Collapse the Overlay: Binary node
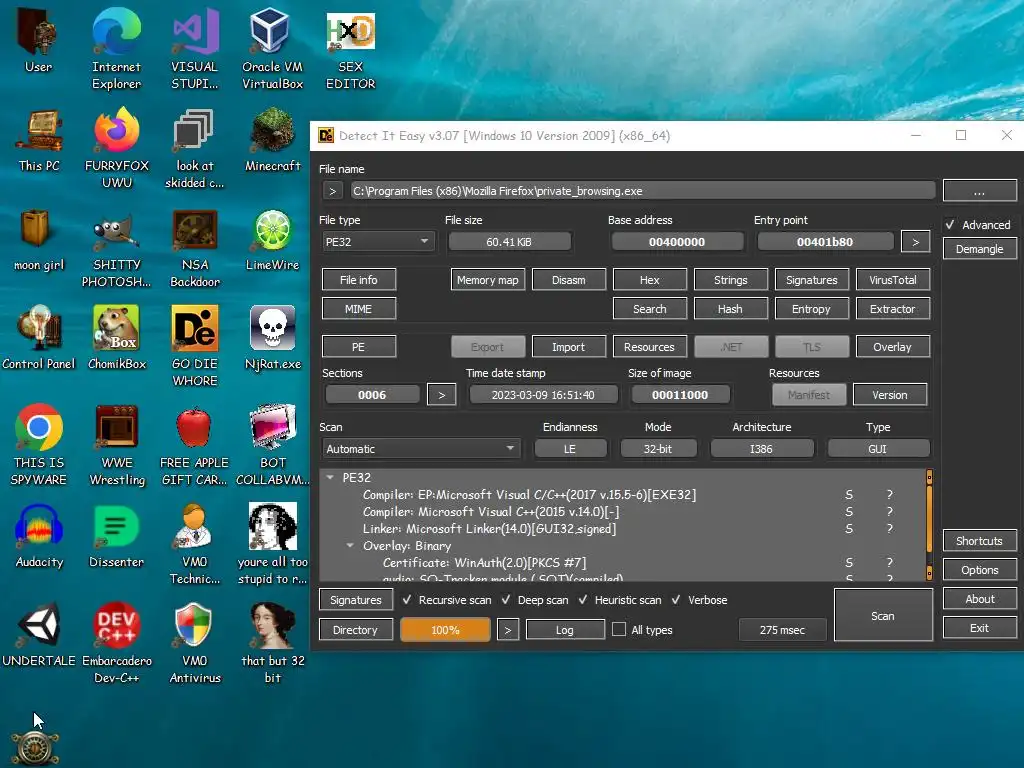Screen dimensions: 1024x768 tap(350, 545)
